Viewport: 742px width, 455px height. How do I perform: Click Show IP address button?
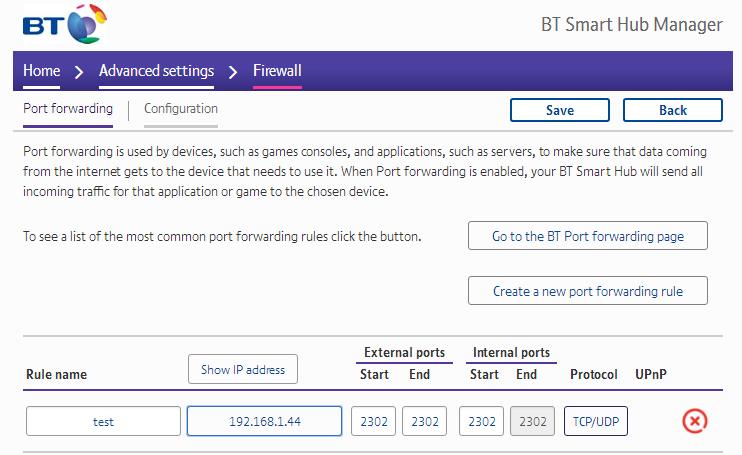tap(242, 369)
